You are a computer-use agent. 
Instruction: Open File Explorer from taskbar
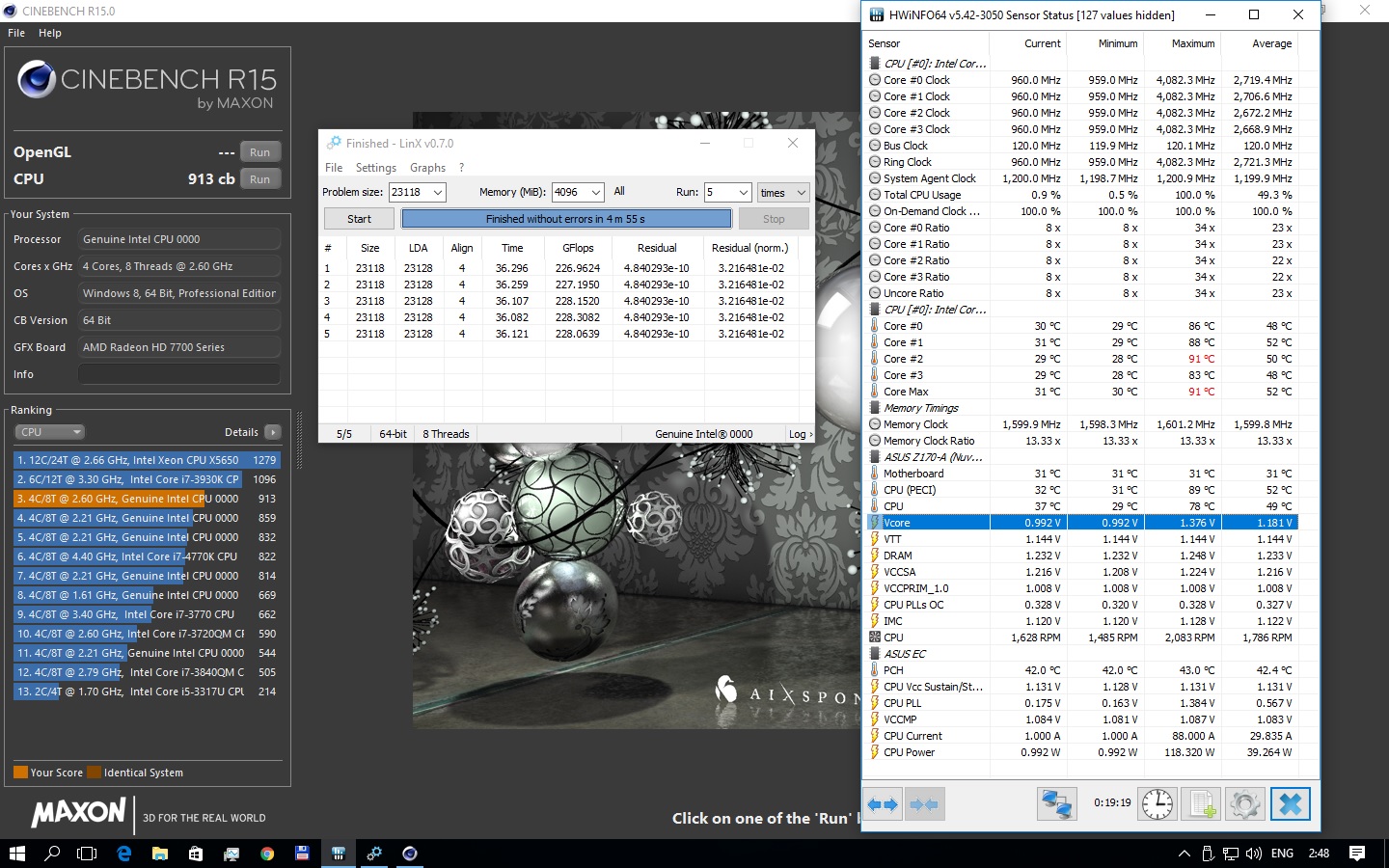[160, 854]
